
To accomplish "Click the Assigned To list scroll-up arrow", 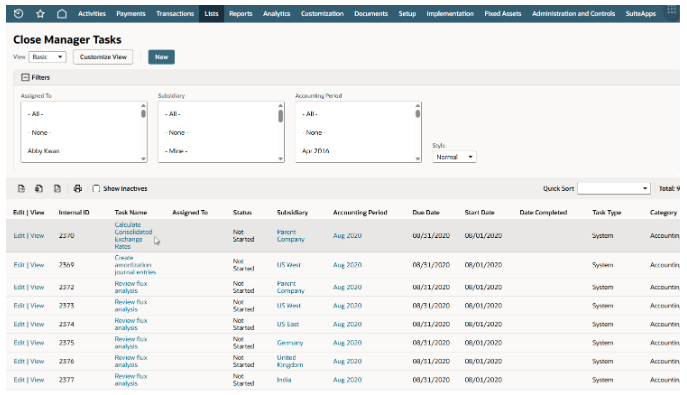I will tap(143, 106).
